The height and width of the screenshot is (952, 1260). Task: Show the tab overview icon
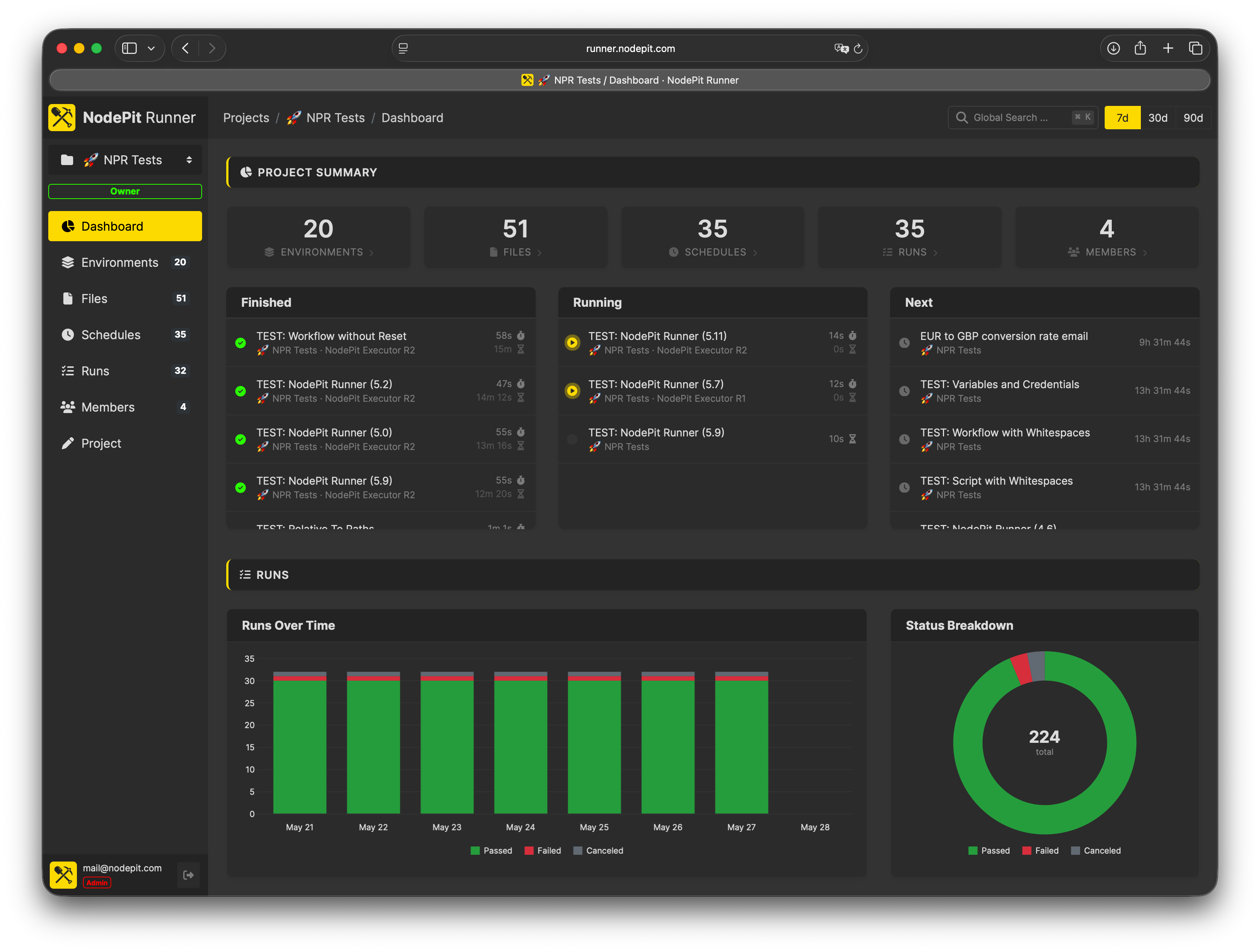point(1196,48)
